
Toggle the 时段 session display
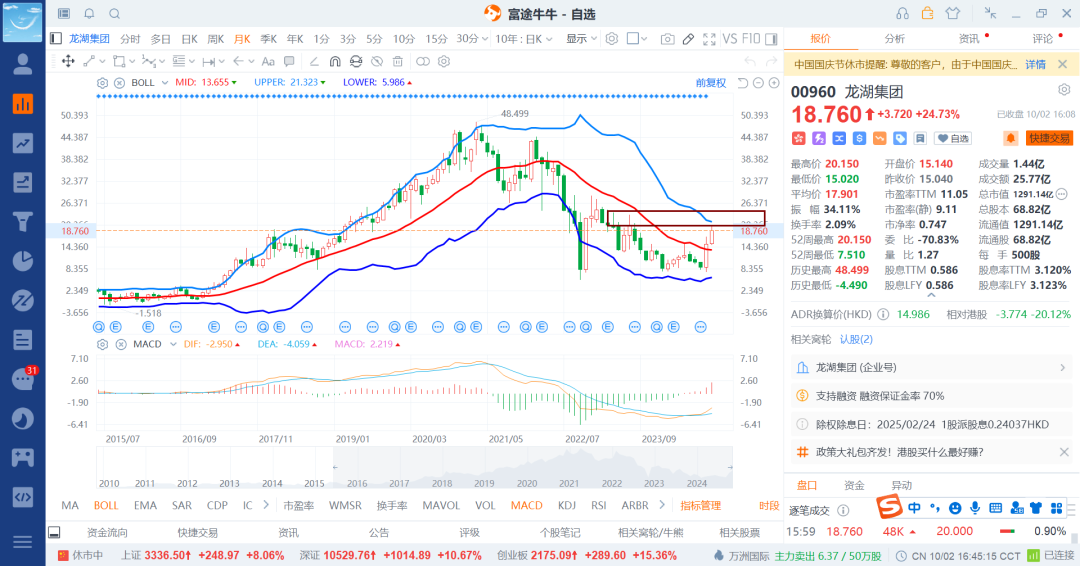pyautogui.click(x=769, y=505)
